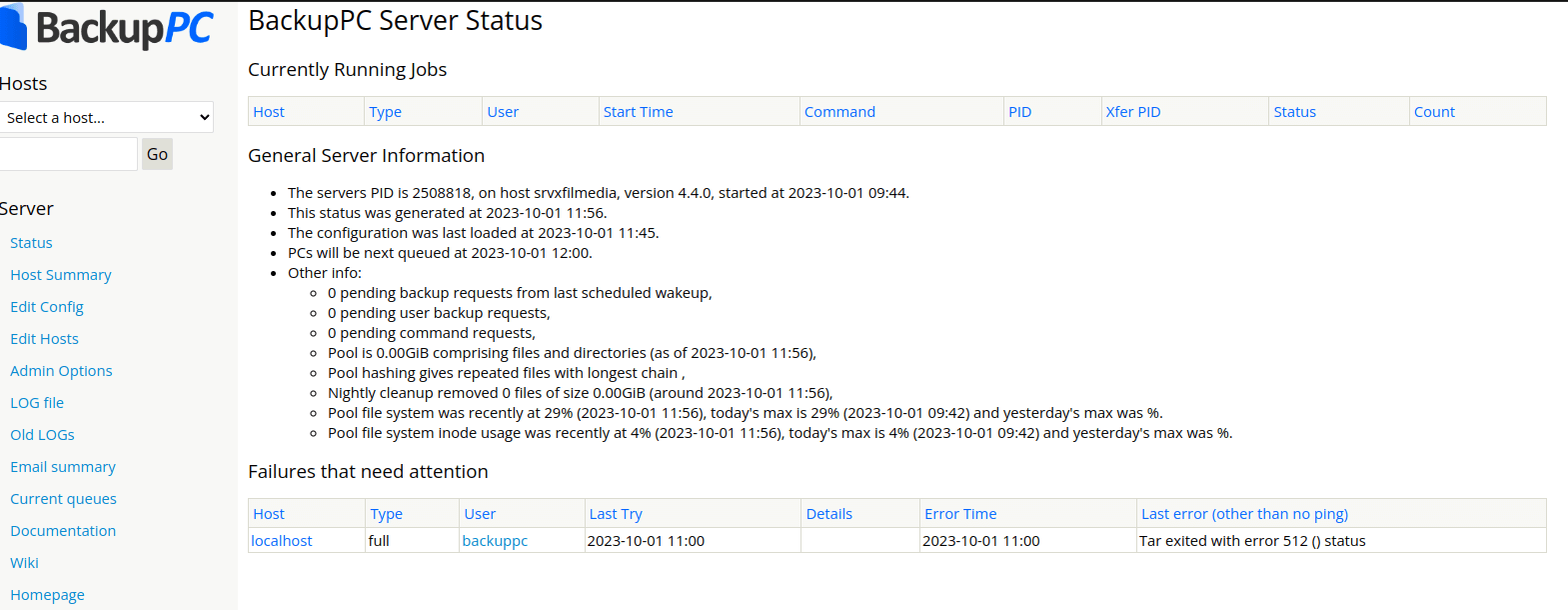Open the Select a host dropdown
The width and height of the screenshot is (1568, 610).
[x=107, y=117]
